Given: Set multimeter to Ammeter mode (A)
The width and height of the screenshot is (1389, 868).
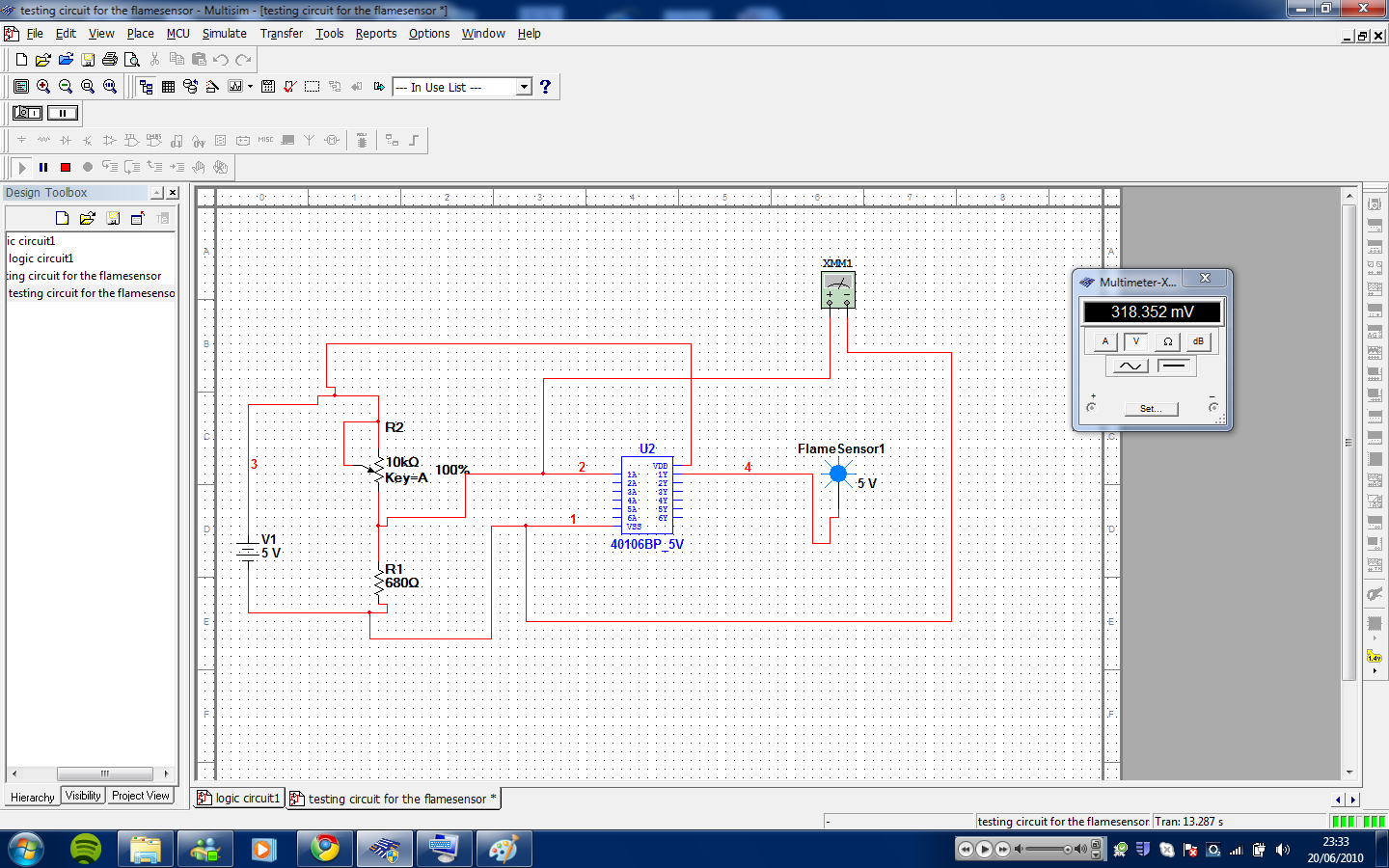Looking at the screenshot, I should (1105, 341).
